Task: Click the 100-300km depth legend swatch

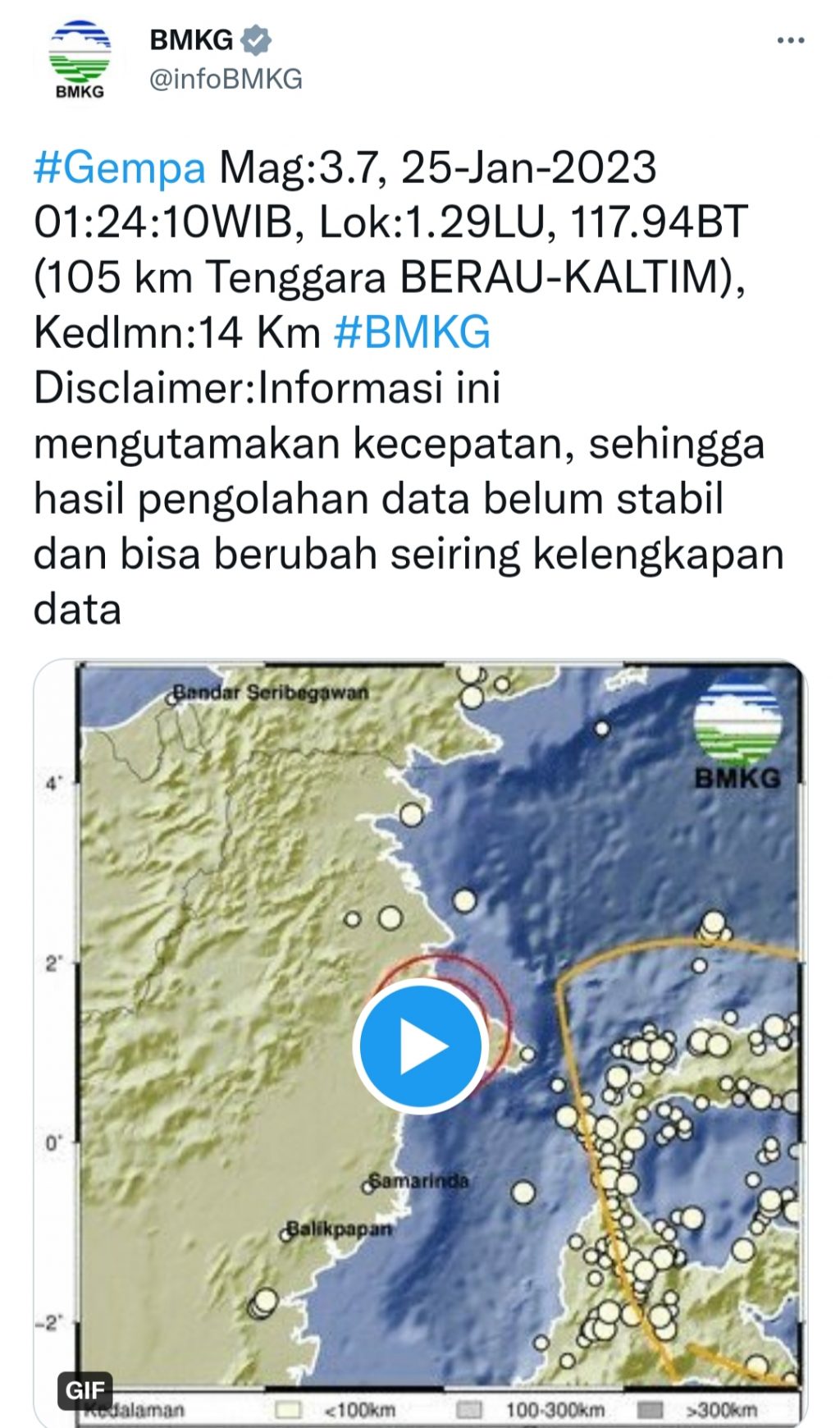Action: click(468, 1410)
